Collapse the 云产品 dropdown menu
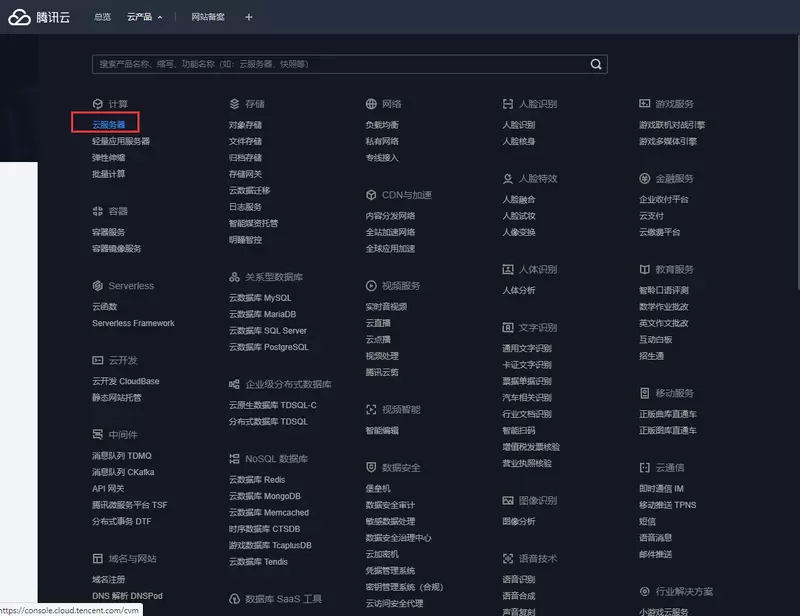This screenshot has width=800, height=616. point(144,17)
